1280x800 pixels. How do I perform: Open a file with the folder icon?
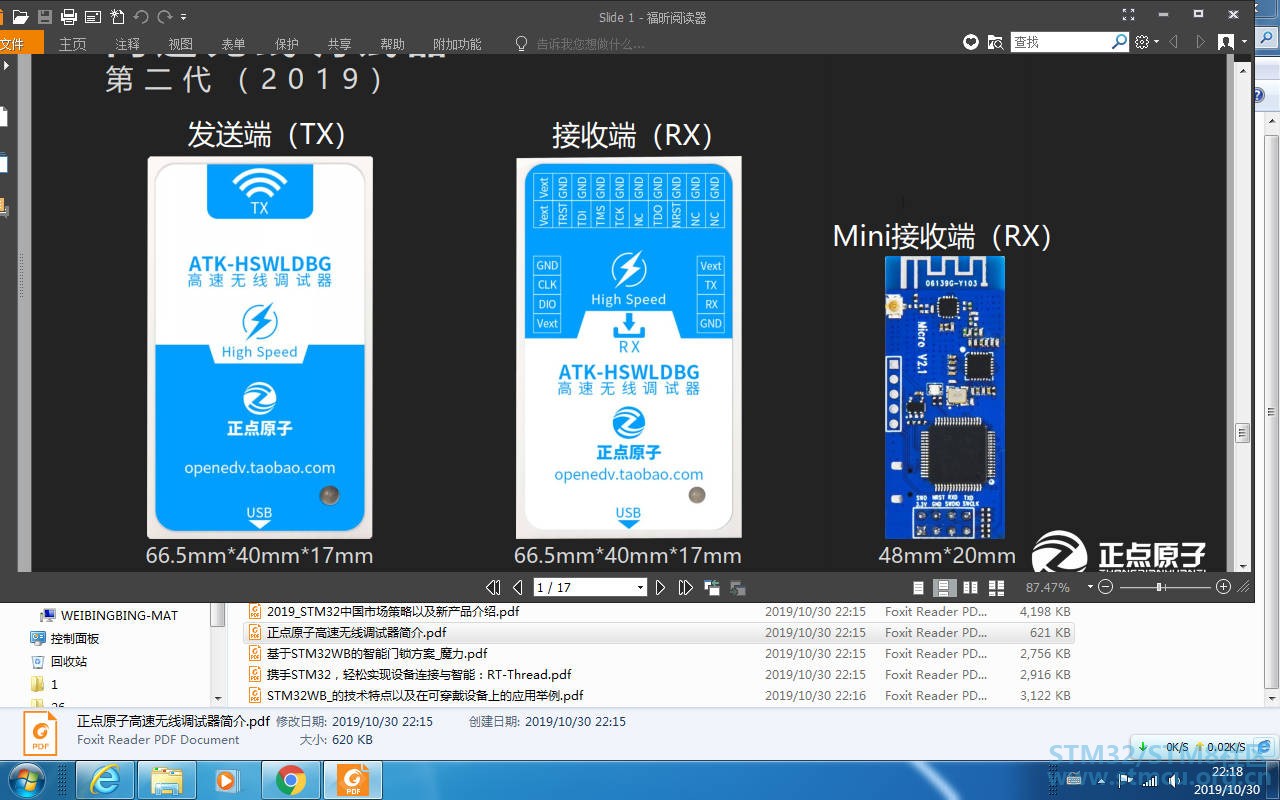(20, 16)
